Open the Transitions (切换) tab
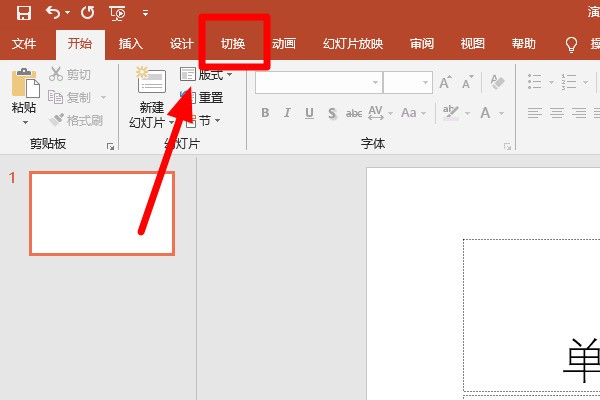600x400 pixels. coord(233,44)
